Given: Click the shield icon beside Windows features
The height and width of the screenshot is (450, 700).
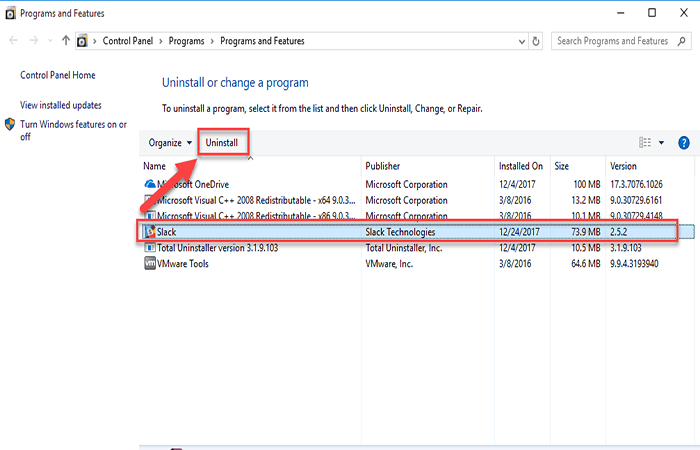Looking at the screenshot, I should pyautogui.click(x=10, y=124).
